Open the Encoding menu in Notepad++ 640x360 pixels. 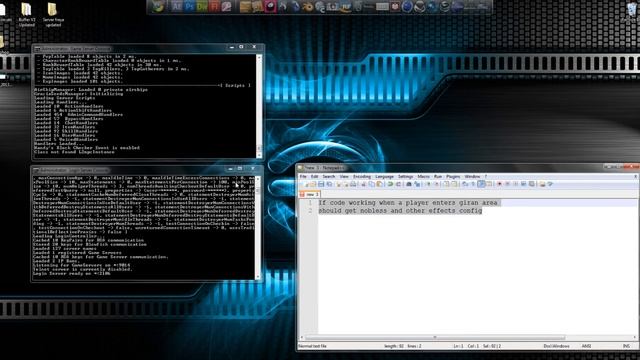point(362,177)
